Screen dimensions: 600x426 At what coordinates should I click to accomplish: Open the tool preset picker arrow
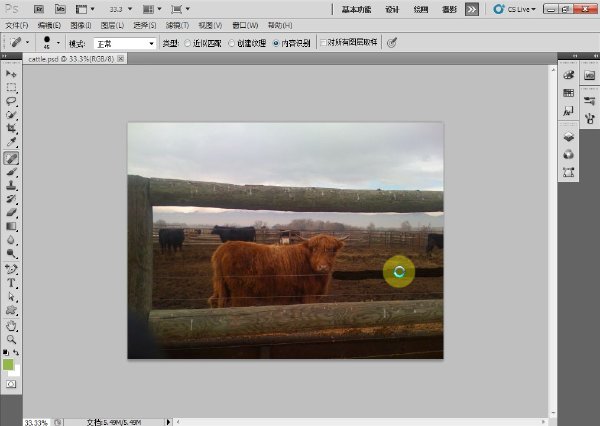[x=27, y=42]
